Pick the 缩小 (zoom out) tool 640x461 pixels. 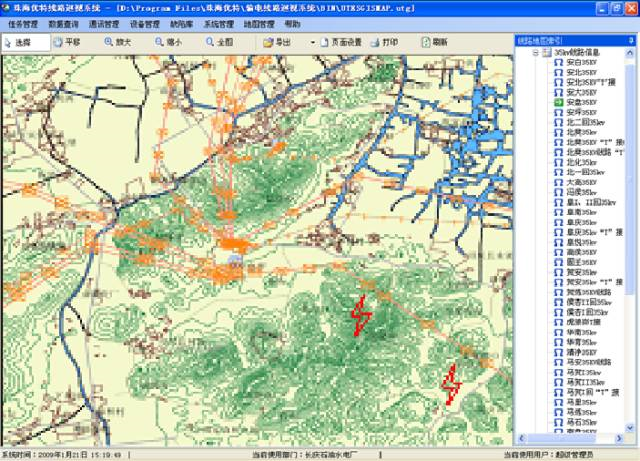coord(168,43)
